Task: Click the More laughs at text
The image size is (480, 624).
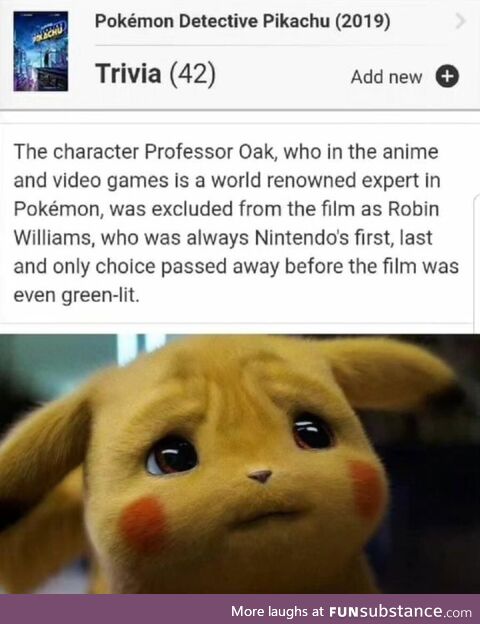Action: (x=277, y=611)
